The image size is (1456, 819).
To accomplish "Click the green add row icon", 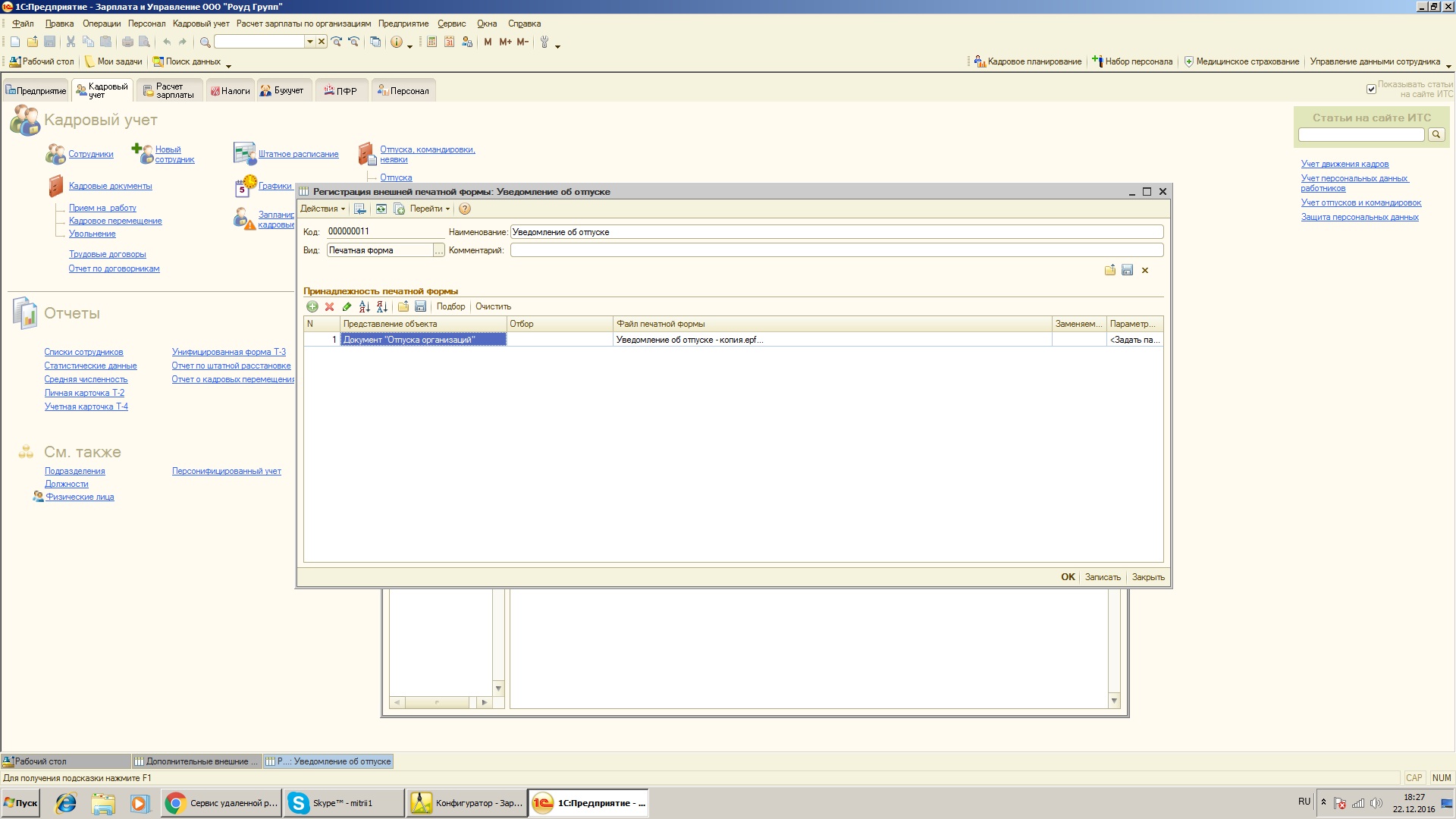I will (x=312, y=306).
